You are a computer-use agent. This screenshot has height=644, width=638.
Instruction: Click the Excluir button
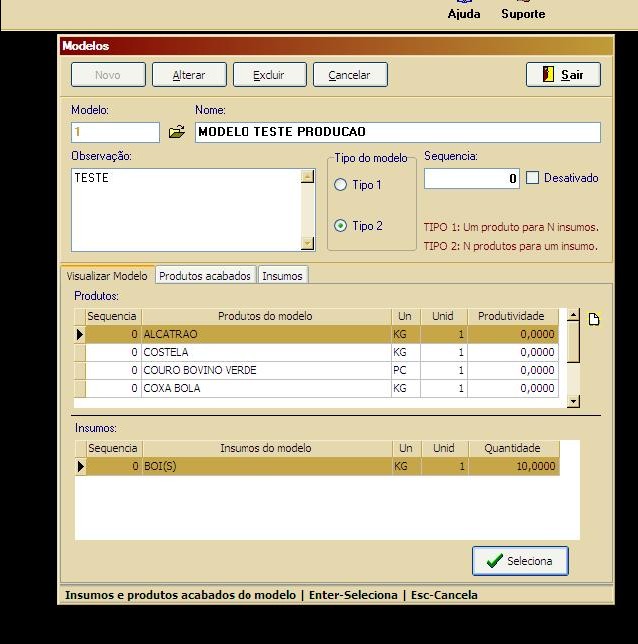coord(269,75)
